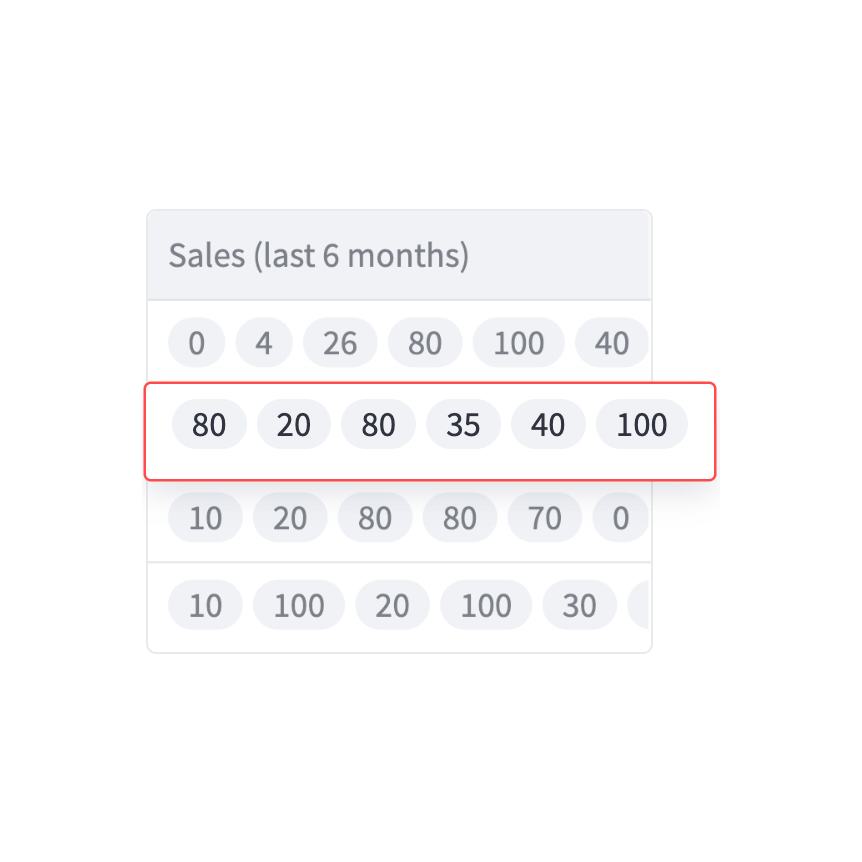Select the 10 pill in bottom row
Image resolution: width=862 pixels, height=862 pixels.
click(x=205, y=606)
